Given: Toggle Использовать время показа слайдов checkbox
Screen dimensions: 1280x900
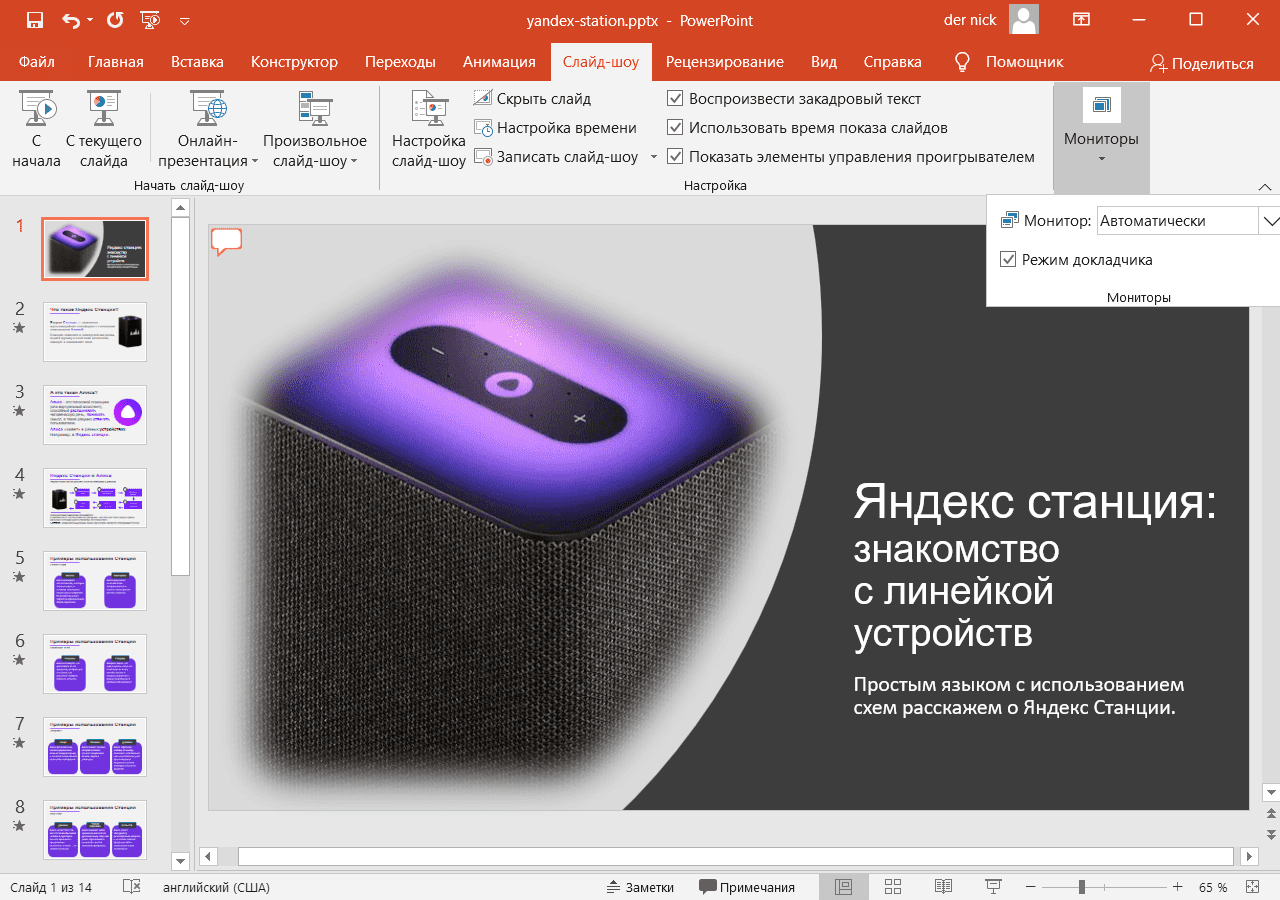Looking at the screenshot, I should 675,128.
